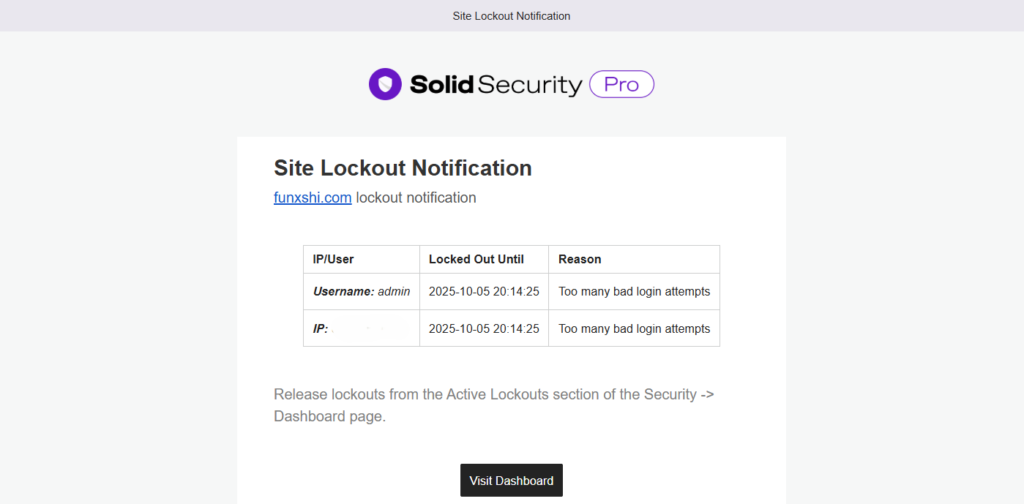Screen dimensions: 1024x504
Task: Open the funxshi.com link
Action: 312,198
